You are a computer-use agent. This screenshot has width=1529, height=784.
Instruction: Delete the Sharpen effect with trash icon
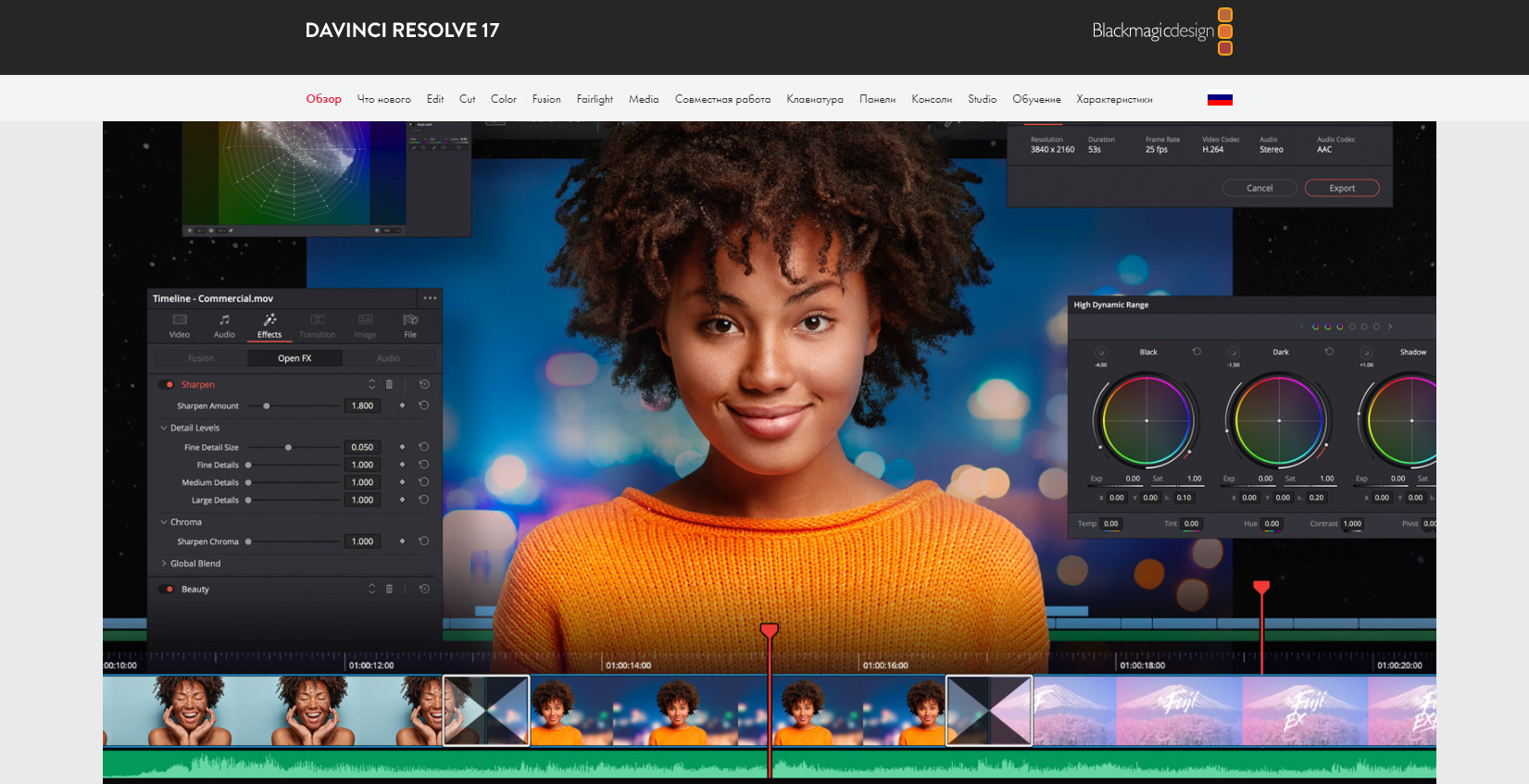point(389,384)
